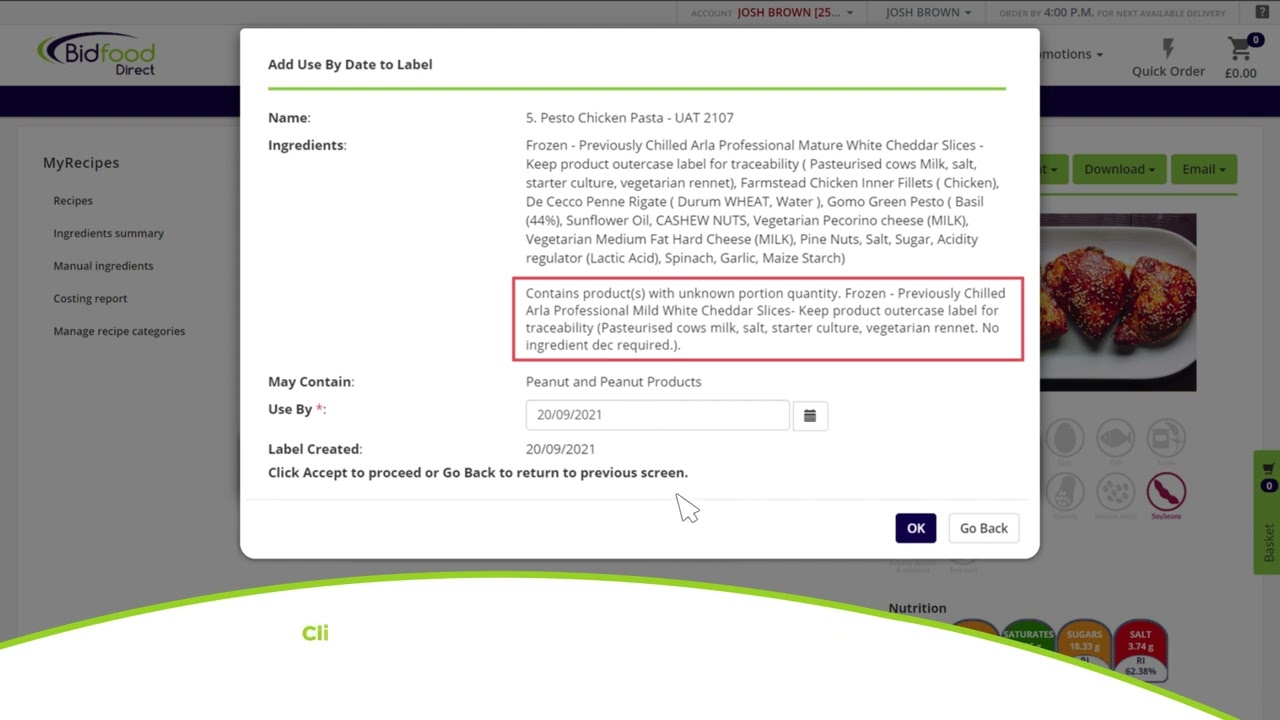Click the OK button in dialog
The height and width of the screenshot is (720, 1280).
pyautogui.click(x=915, y=528)
